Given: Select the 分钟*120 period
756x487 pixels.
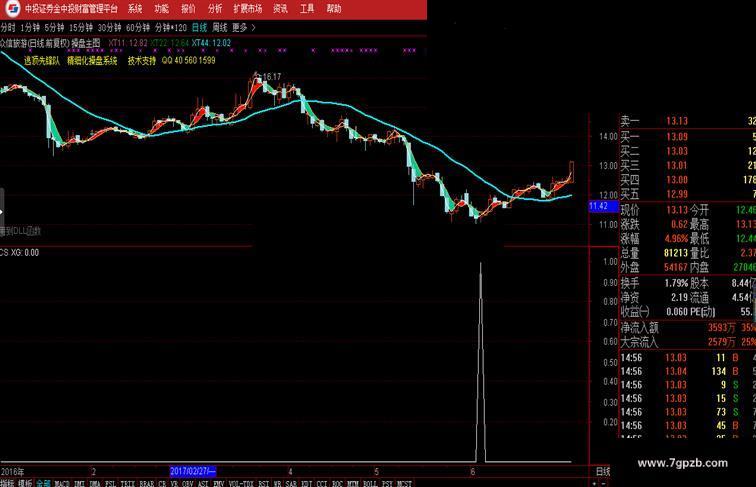Looking at the screenshot, I should tap(171, 27).
